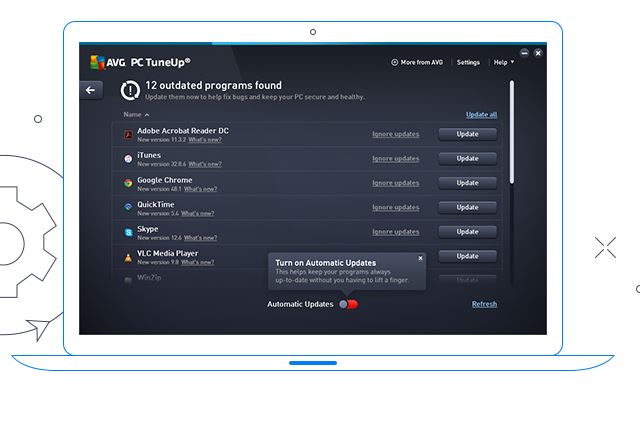Viewport: 640px width, 439px height.
Task: Ignore updates for QuickTime
Action: (x=396, y=208)
